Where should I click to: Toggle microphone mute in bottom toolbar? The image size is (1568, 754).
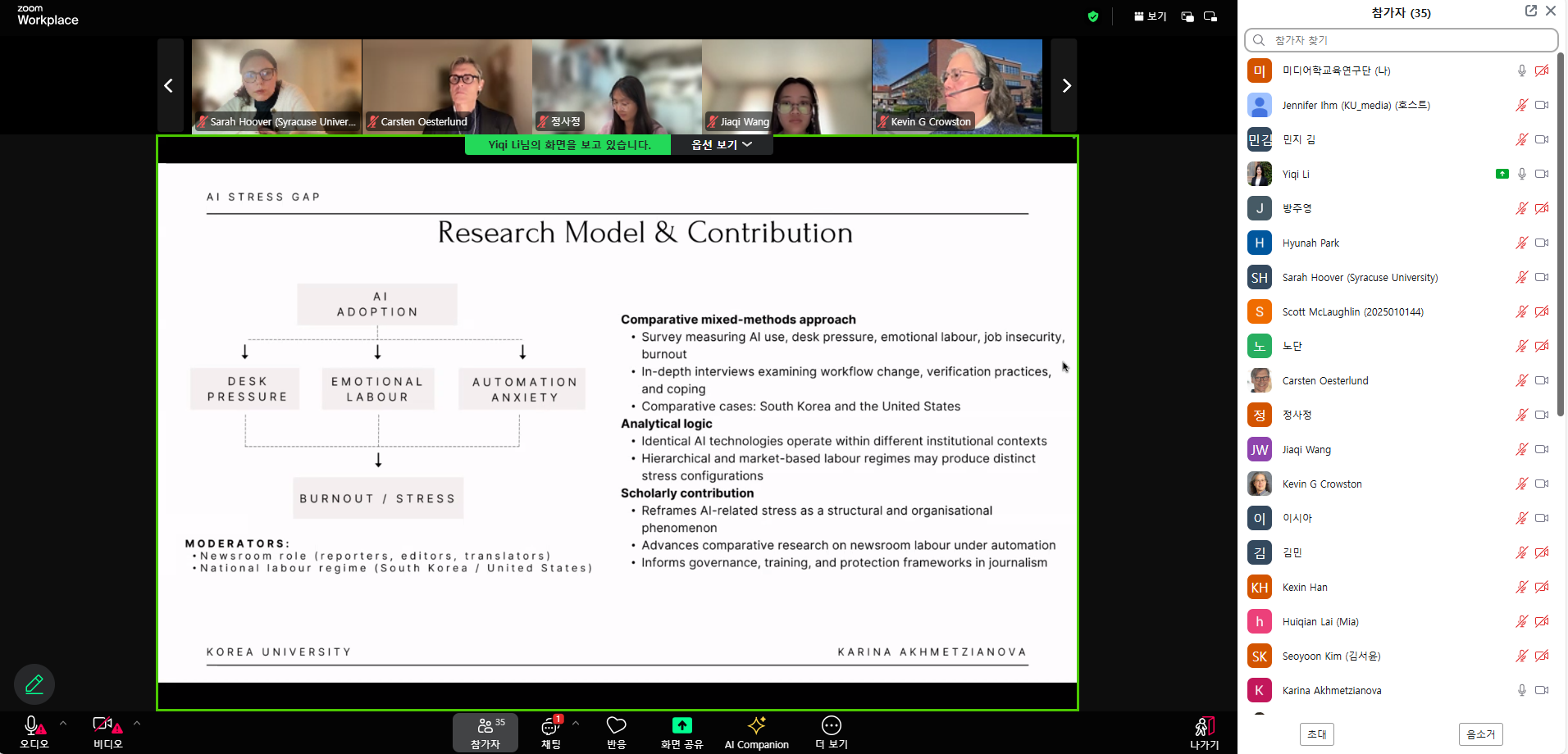point(33,726)
